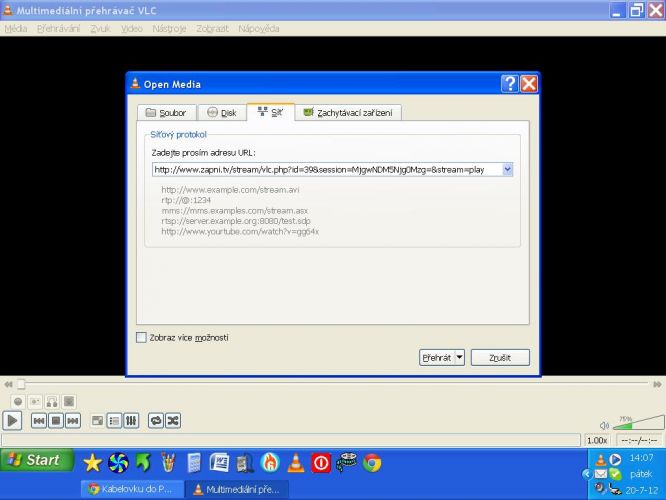Select the Síť tab
Image resolution: width=666 pixels, height=500 pixels.
pos(271,112)
